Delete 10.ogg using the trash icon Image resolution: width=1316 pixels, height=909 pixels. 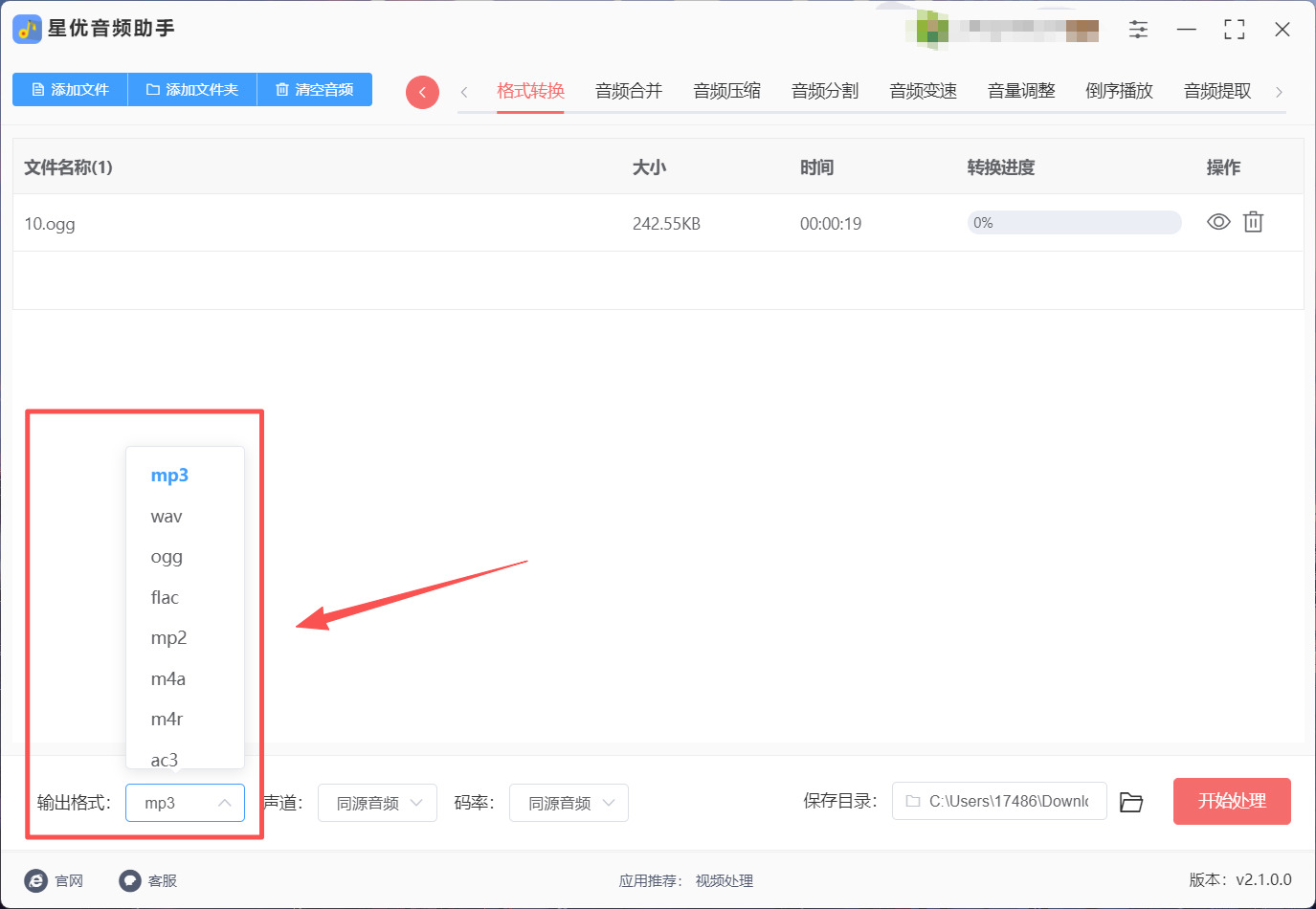pyautogui.click(x=1253, y=222)
